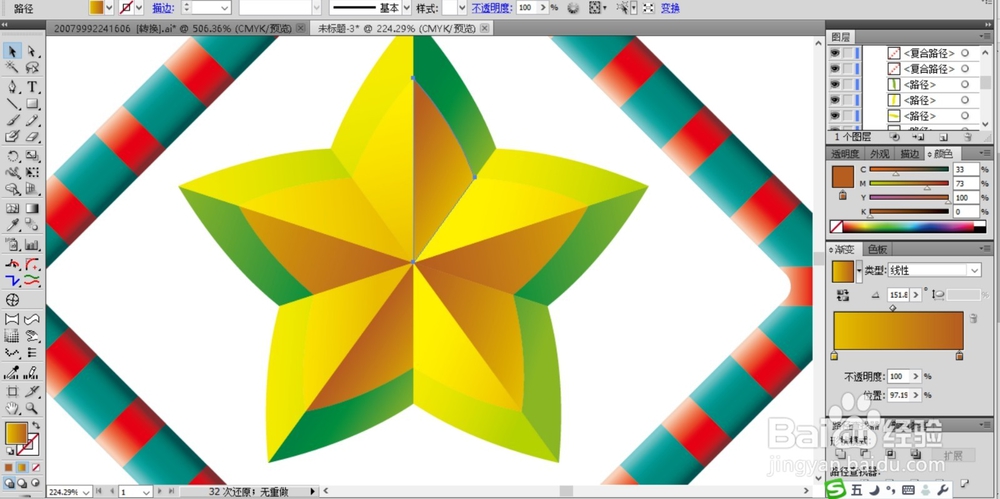
Task: Open stroke color dropdown in control bar
Action: pyautogui.click(x=139, y=8)
